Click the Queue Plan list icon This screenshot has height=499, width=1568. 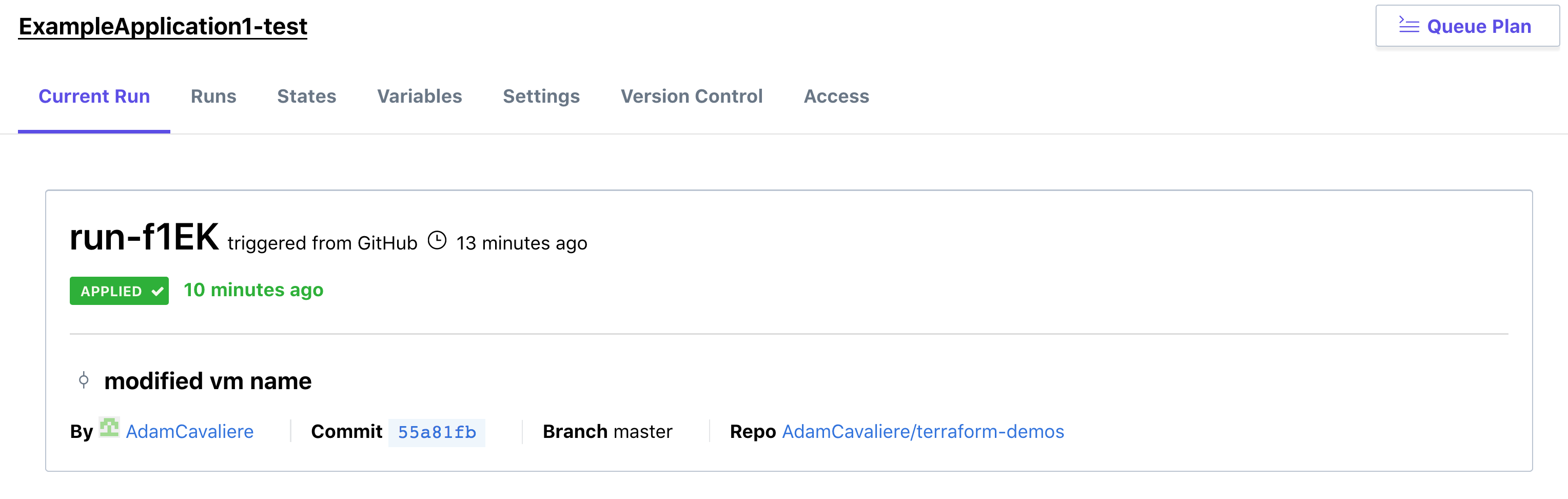pos(1408,26)
